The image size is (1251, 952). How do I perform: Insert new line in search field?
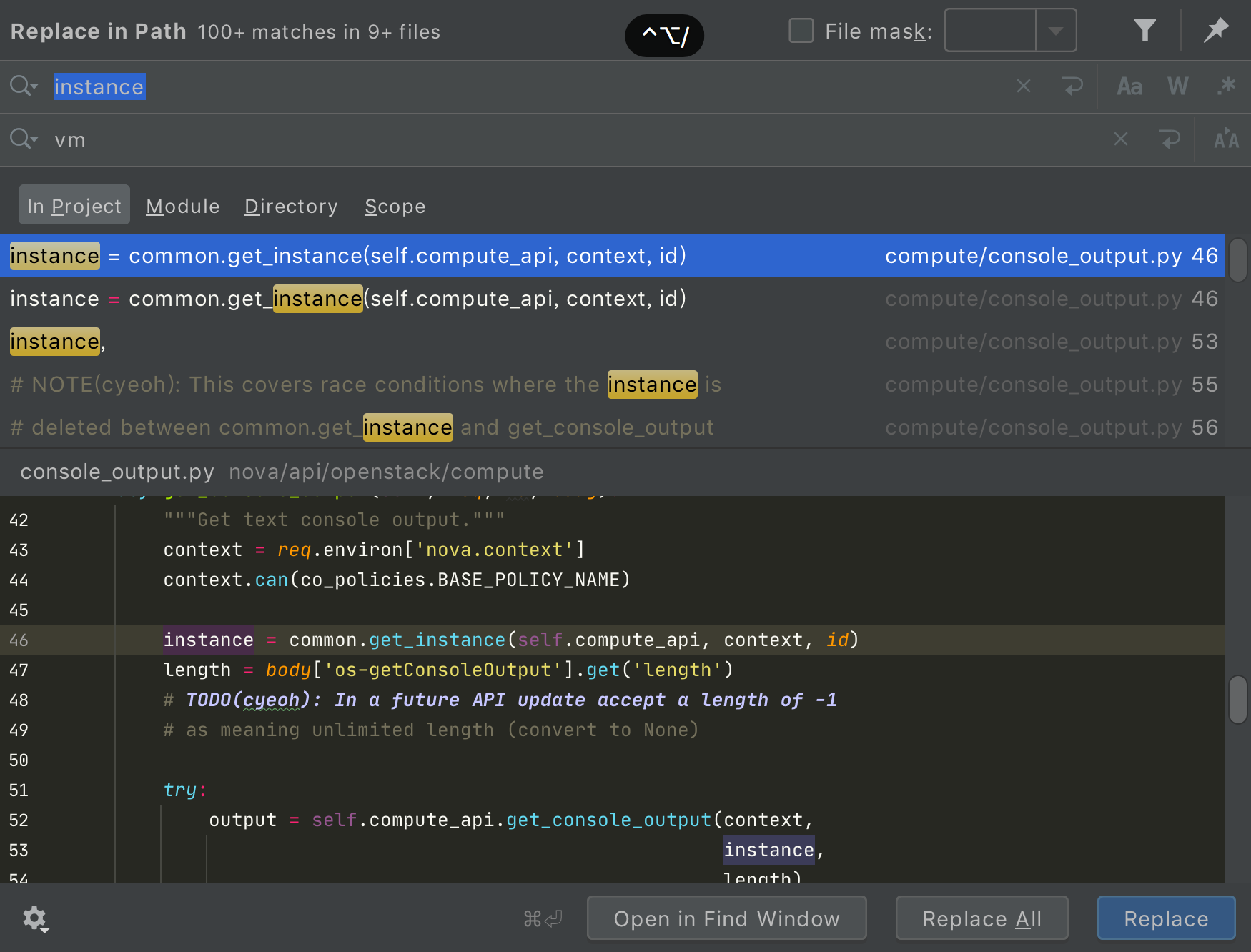pyautogui.click(x=1072, y=86)
